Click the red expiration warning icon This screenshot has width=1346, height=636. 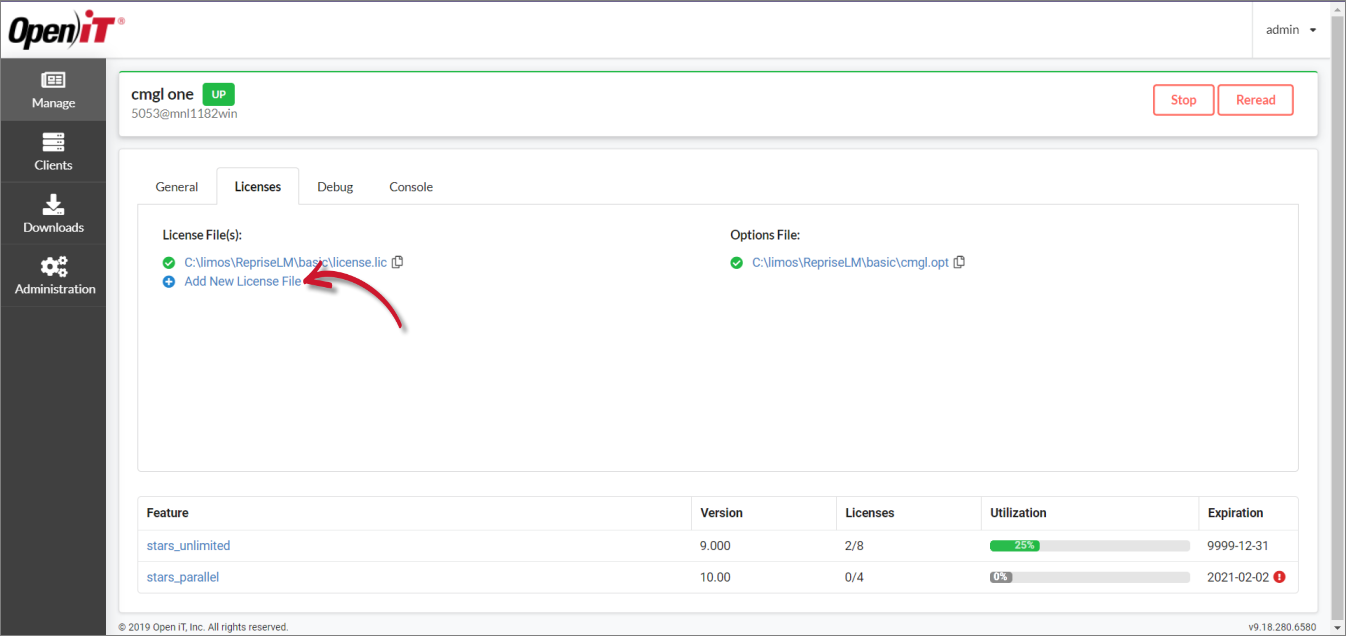(1279, 577)
